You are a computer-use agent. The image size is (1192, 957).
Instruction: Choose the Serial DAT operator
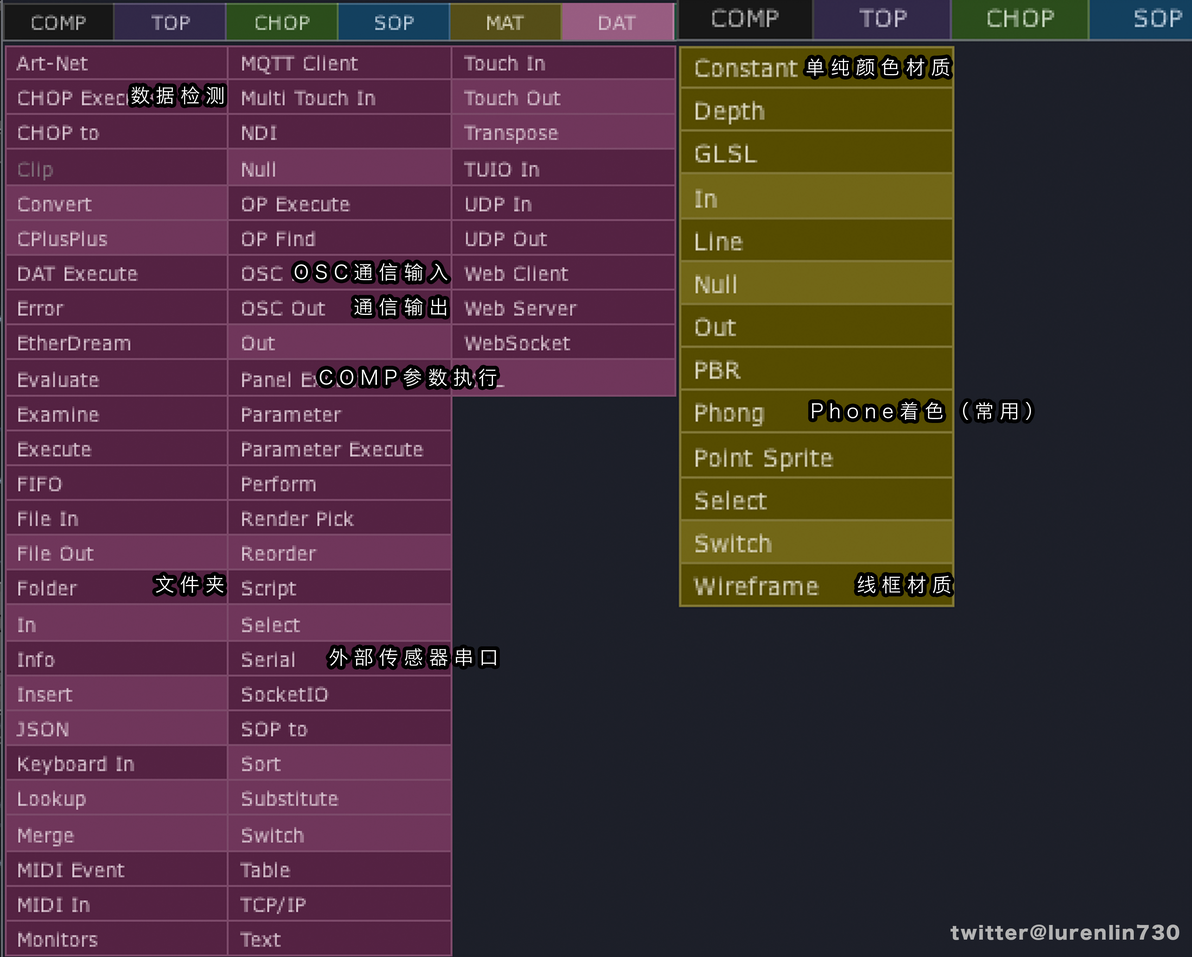[x=268, y=660]
